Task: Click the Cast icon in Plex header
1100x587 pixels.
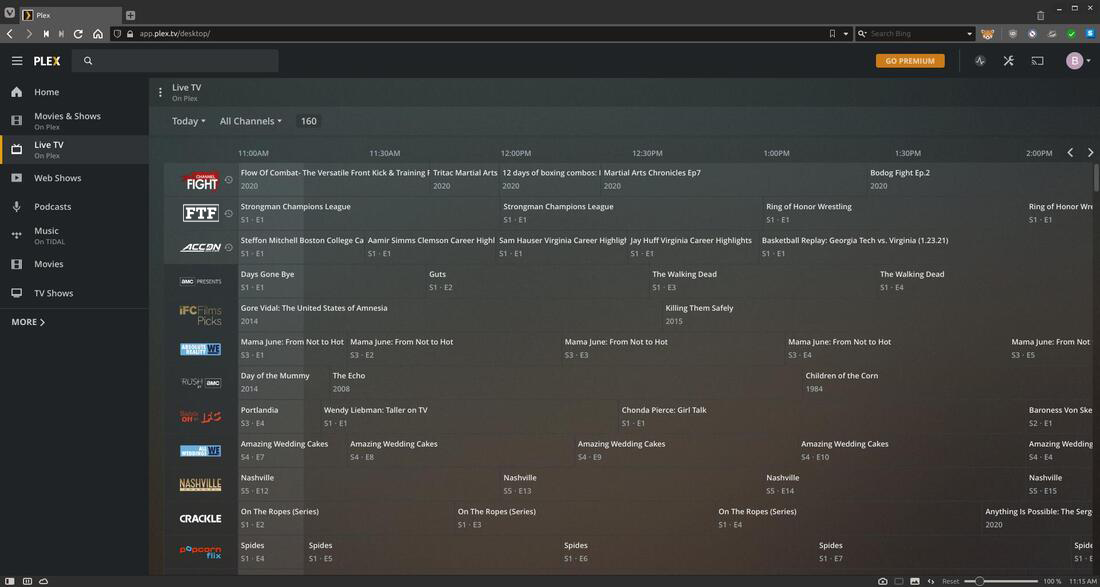Action: click(1037, 61)
